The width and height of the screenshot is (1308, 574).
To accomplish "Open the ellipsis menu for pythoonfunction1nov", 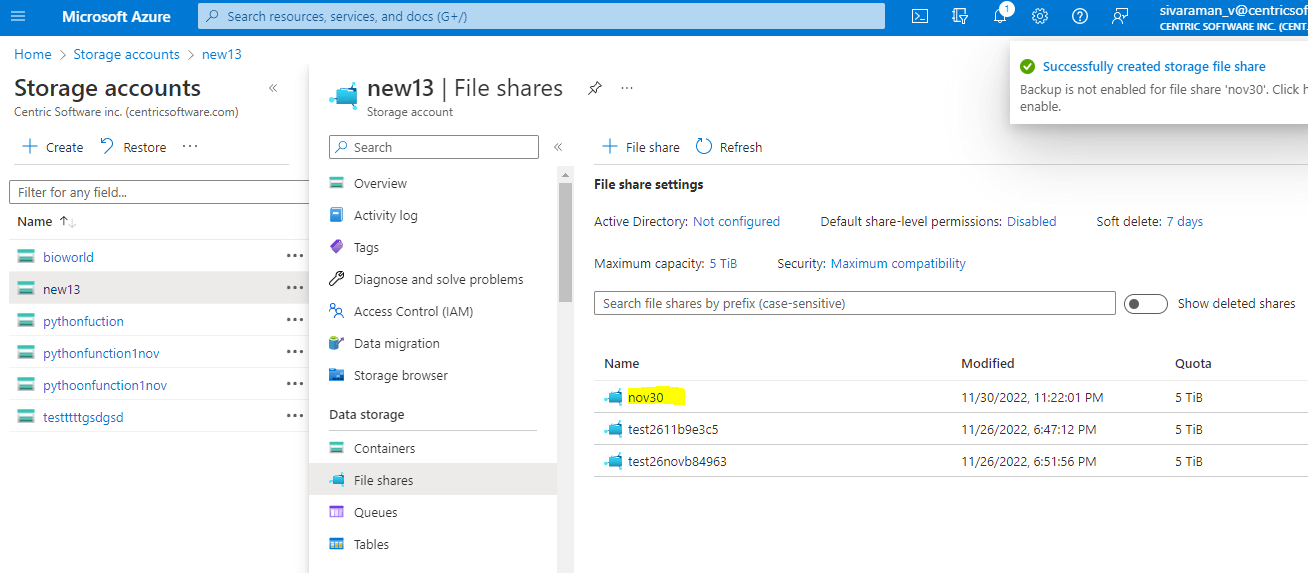I will click(x=295, y=384).
